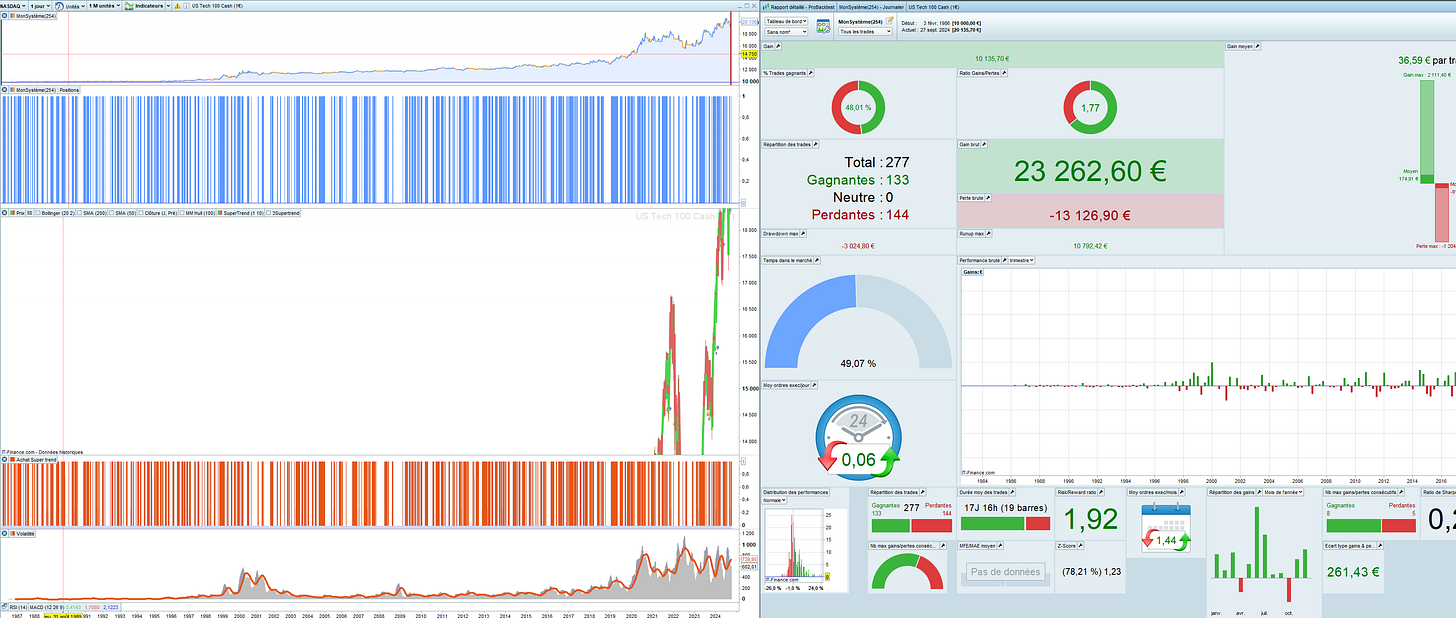Edit MonSystème(254) with the pencil icon
This screenshot has width=1456, height=618.
(890, 20)
